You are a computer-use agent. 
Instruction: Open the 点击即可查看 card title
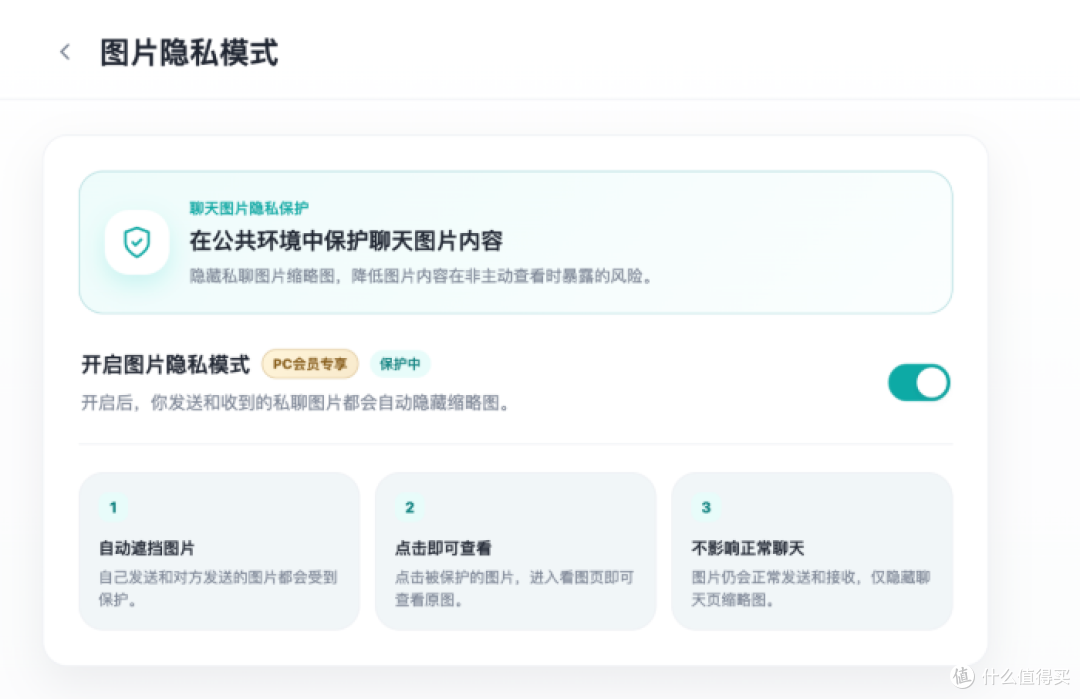click(x=443, y=548)
